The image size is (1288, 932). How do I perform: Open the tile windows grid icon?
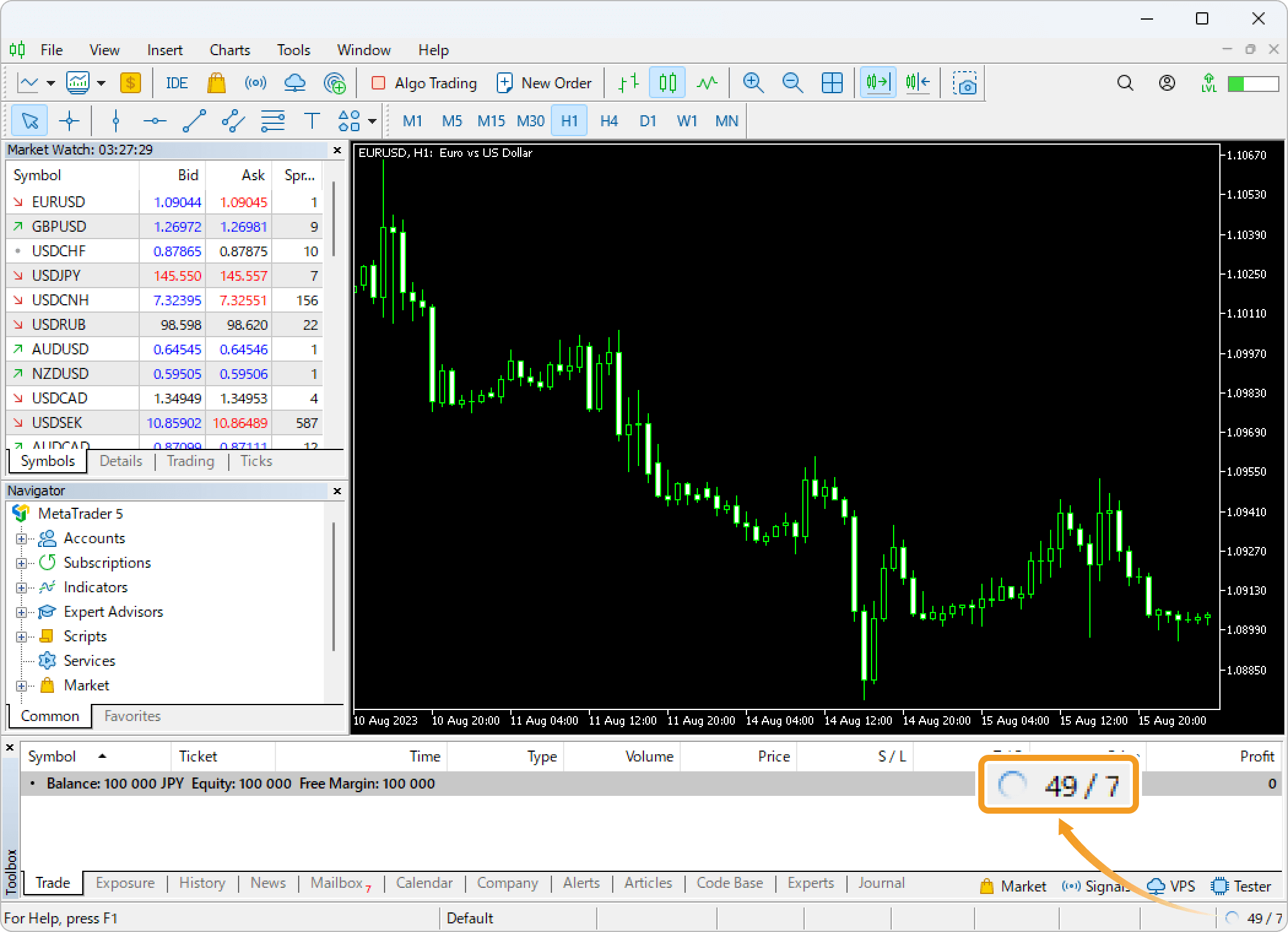tap(832, 83)
